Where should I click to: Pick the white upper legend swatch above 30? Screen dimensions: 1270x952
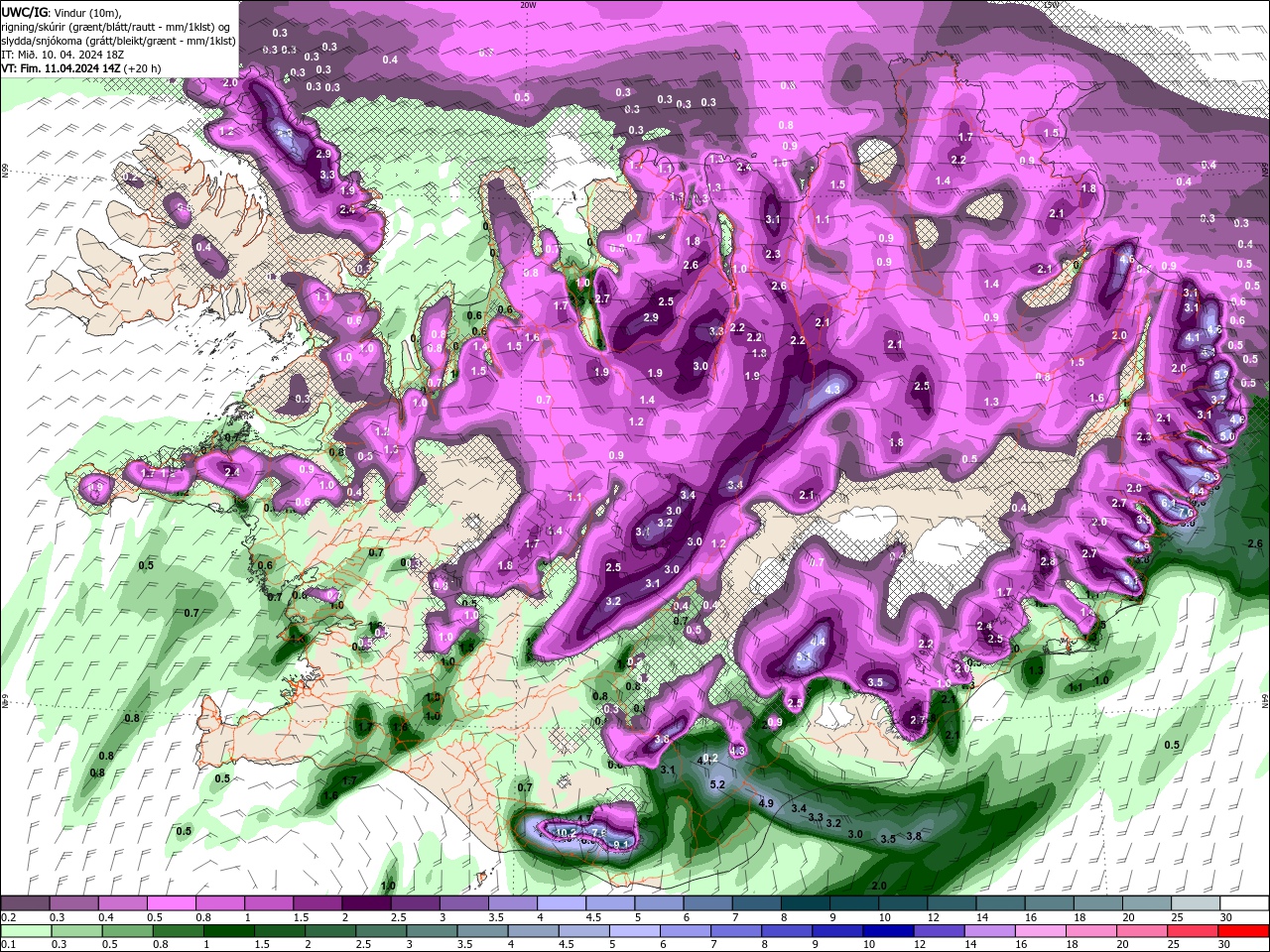point(1245,902)
